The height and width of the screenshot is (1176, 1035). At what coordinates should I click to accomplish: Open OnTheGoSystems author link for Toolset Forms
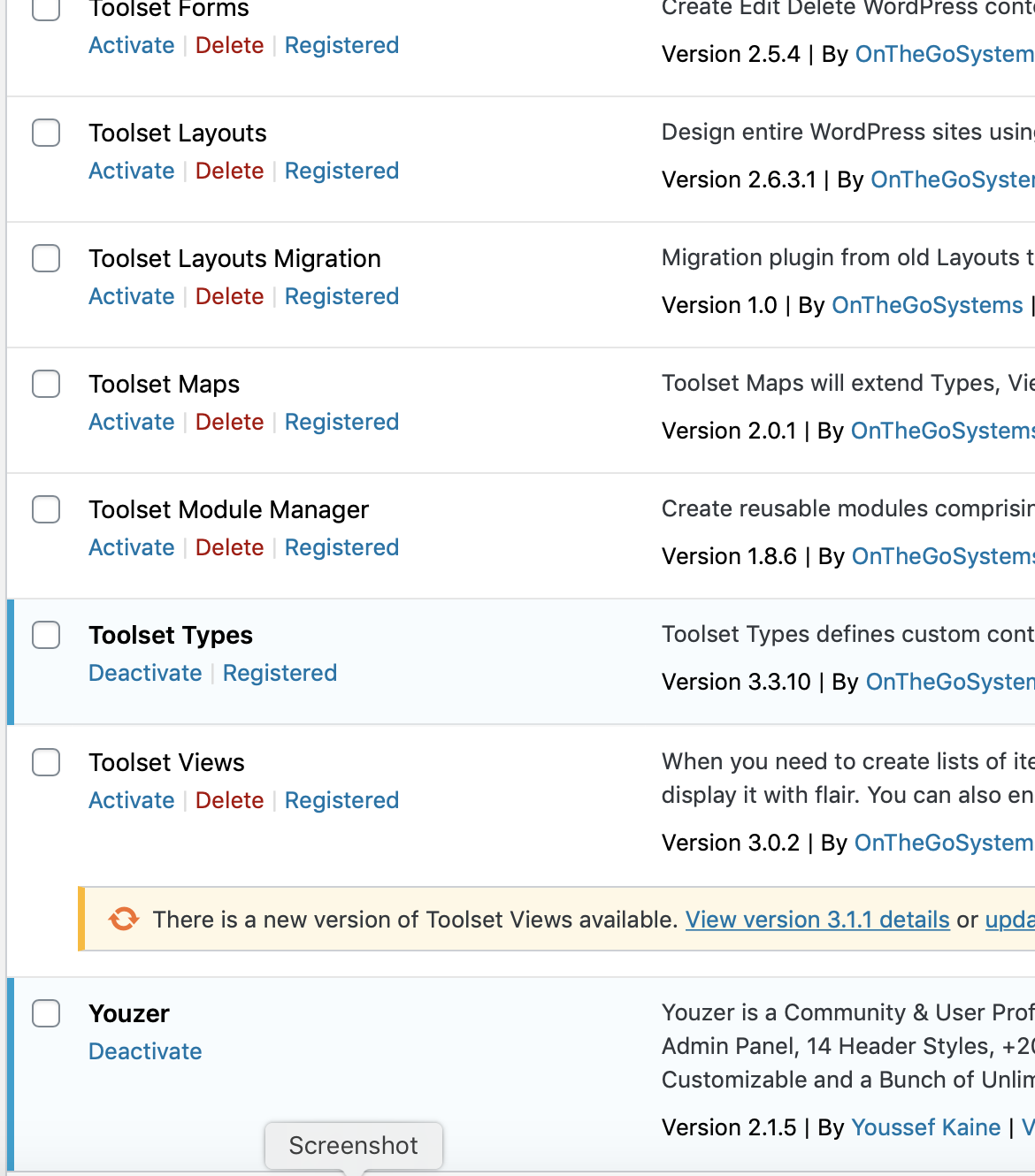click(945, 54)
